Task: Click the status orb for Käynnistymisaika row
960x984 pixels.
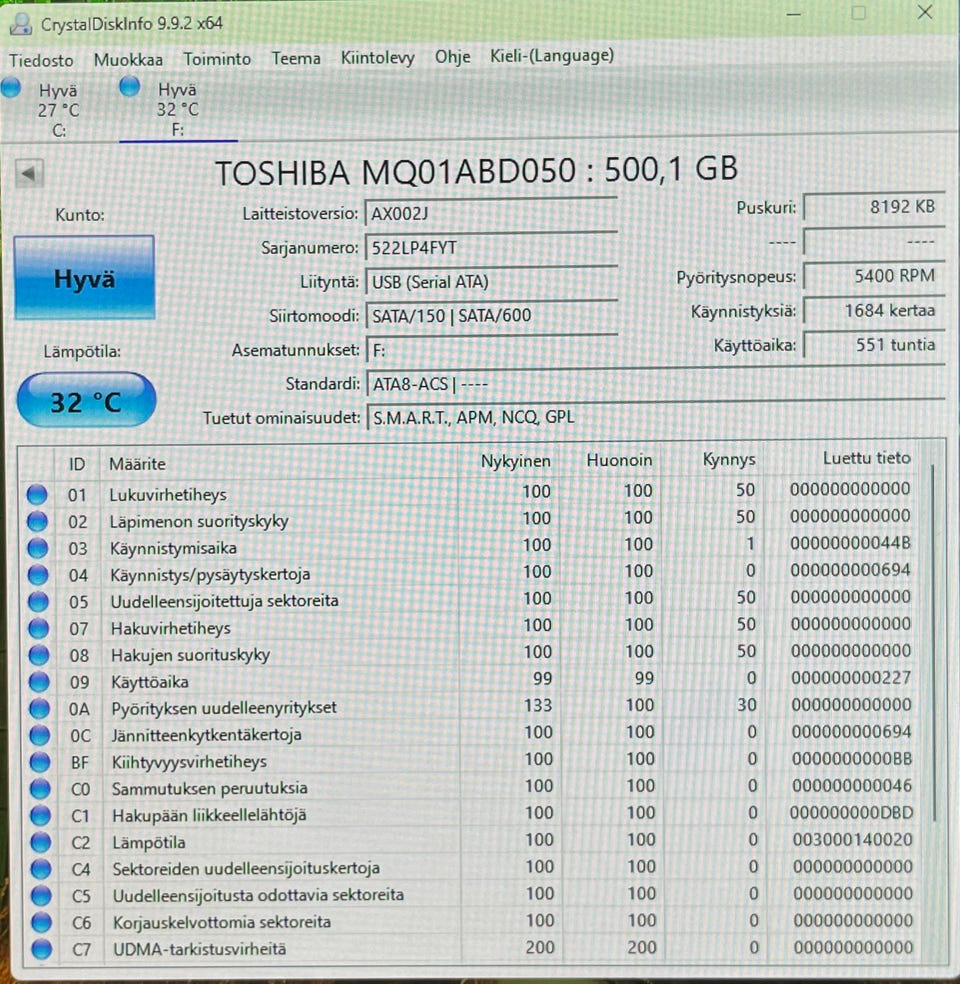Action: coord(38,548)
